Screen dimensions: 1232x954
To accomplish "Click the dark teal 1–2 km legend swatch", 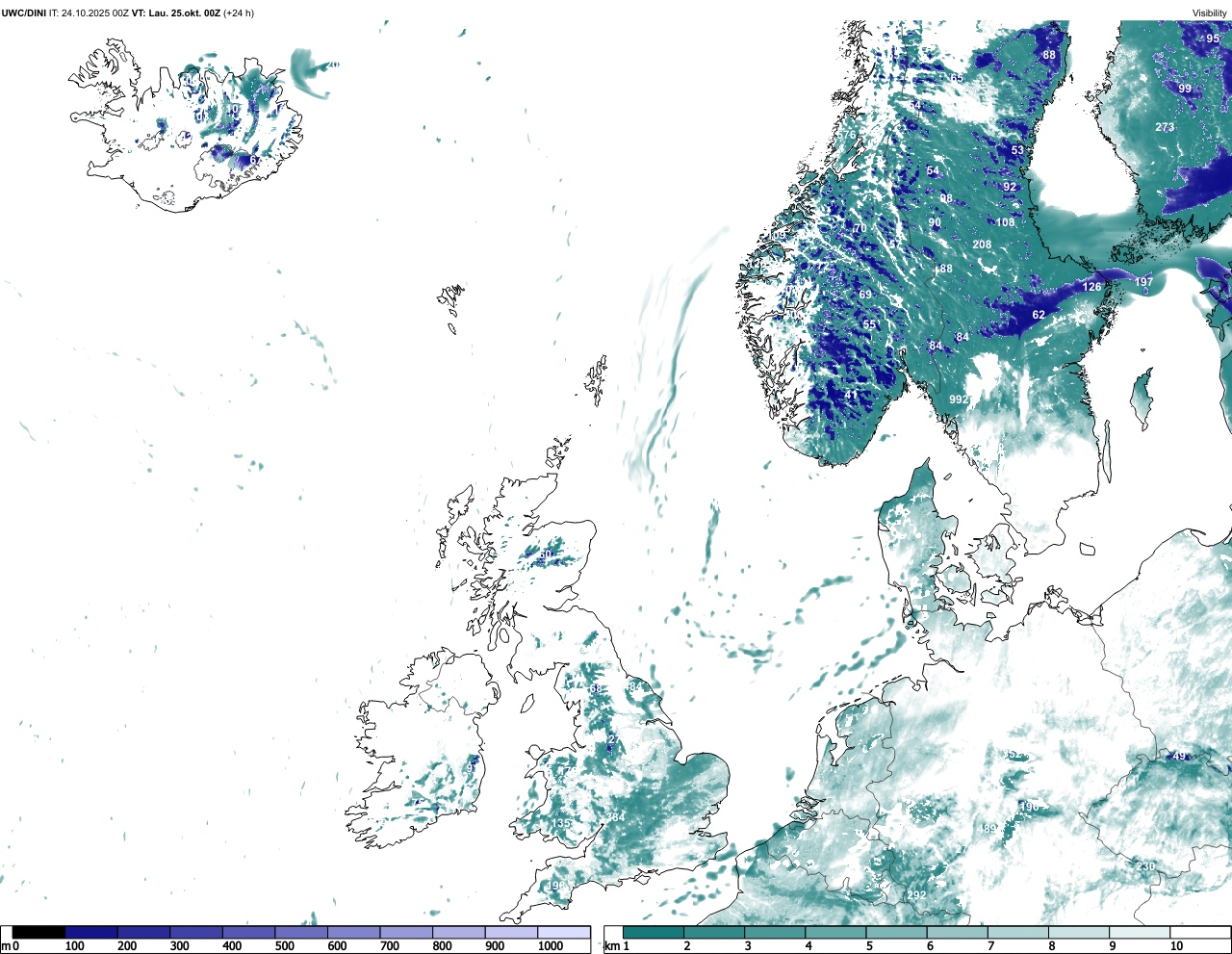I will tap(654, 933).
